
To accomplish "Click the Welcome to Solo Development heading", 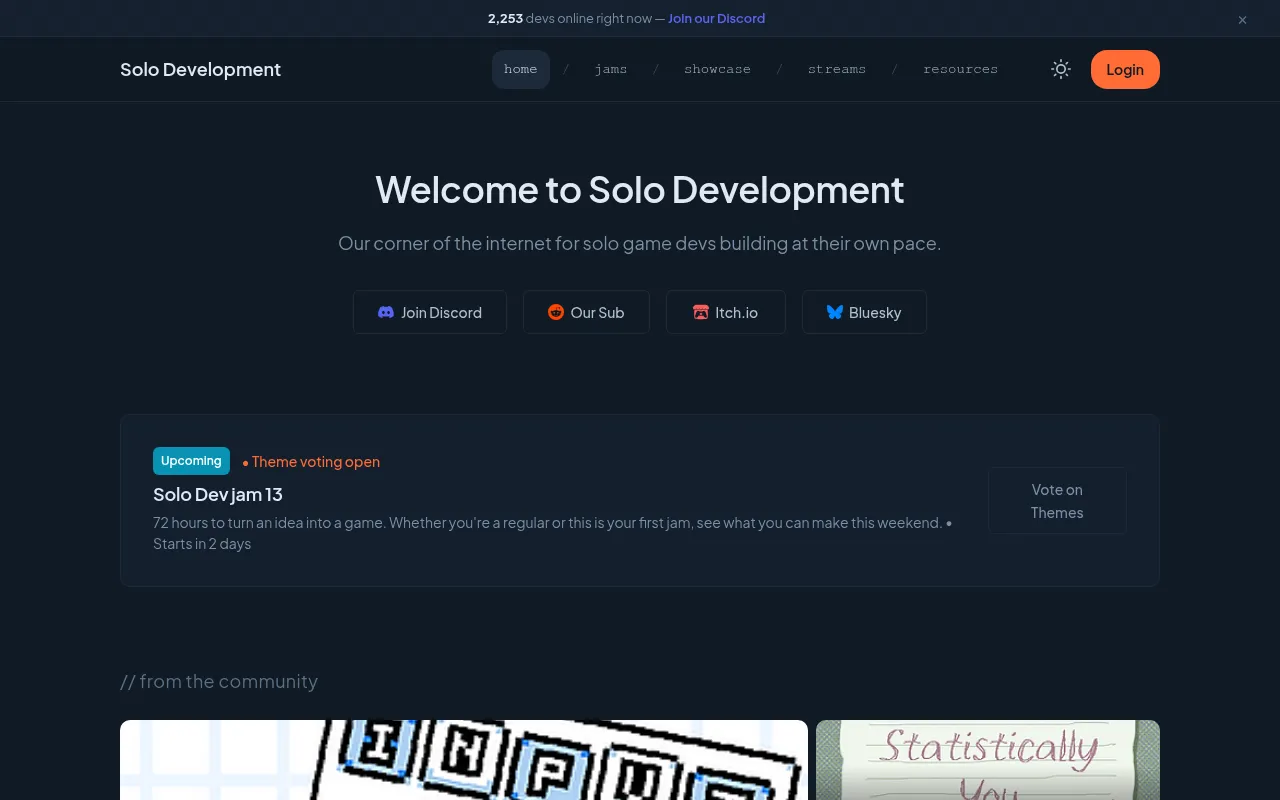I will pos(640,189).
